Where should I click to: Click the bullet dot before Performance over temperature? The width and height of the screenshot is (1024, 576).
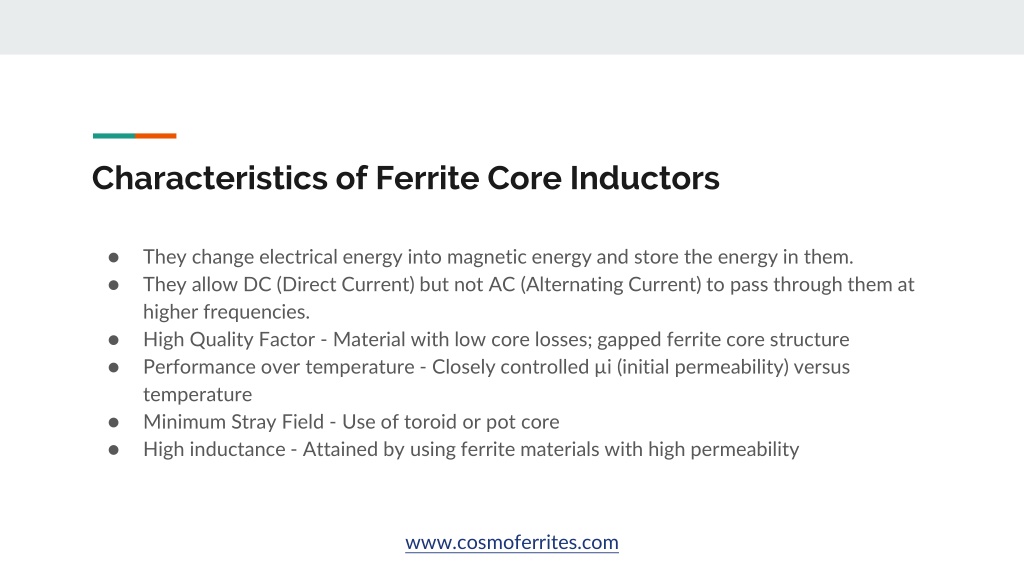pos(114,368)
